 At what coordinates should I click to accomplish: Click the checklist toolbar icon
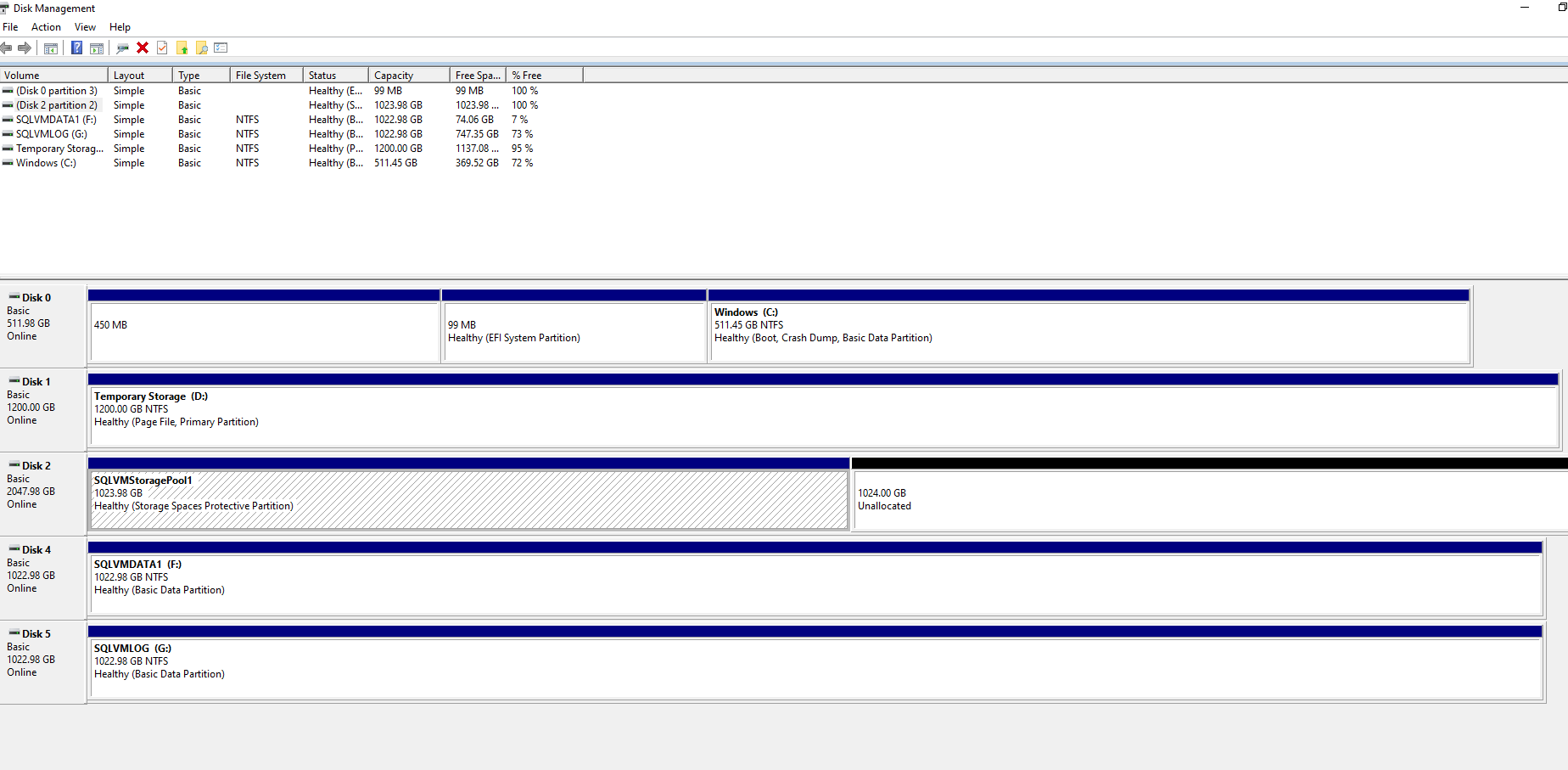221,48
